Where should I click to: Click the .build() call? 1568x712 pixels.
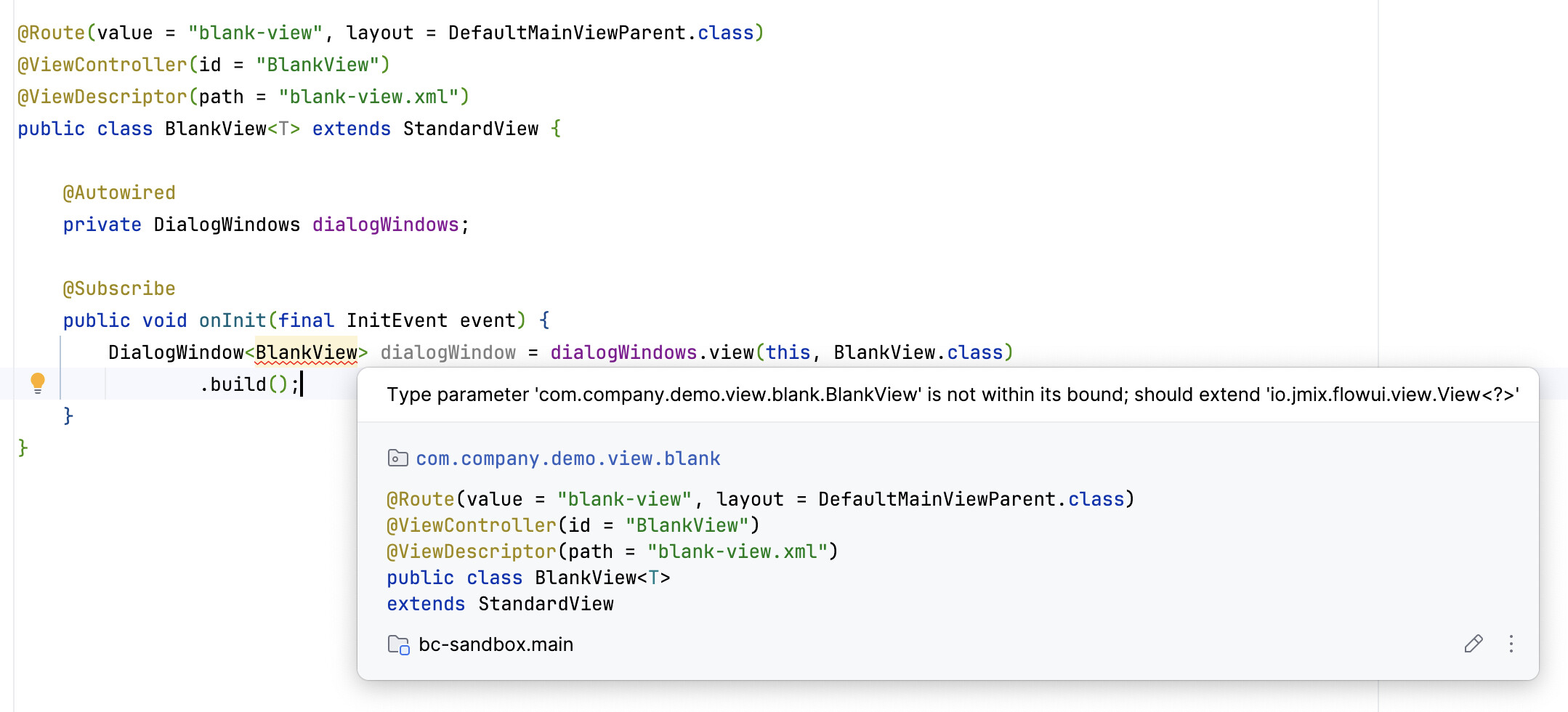[x=244, y=384]
